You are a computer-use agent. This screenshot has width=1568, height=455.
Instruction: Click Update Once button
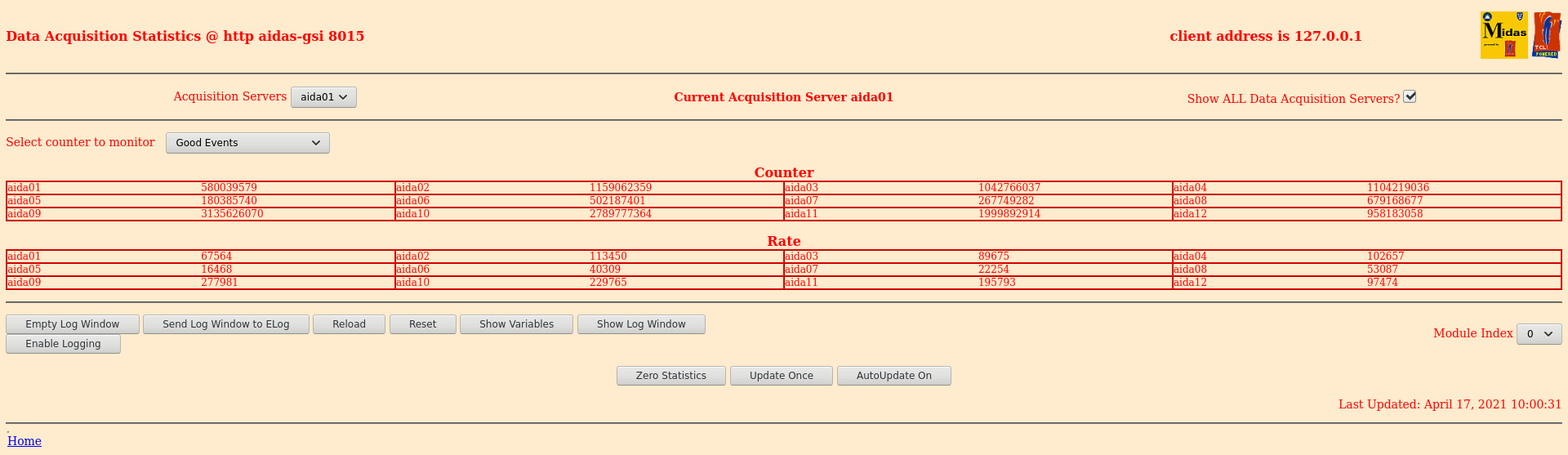coord(781,376)
